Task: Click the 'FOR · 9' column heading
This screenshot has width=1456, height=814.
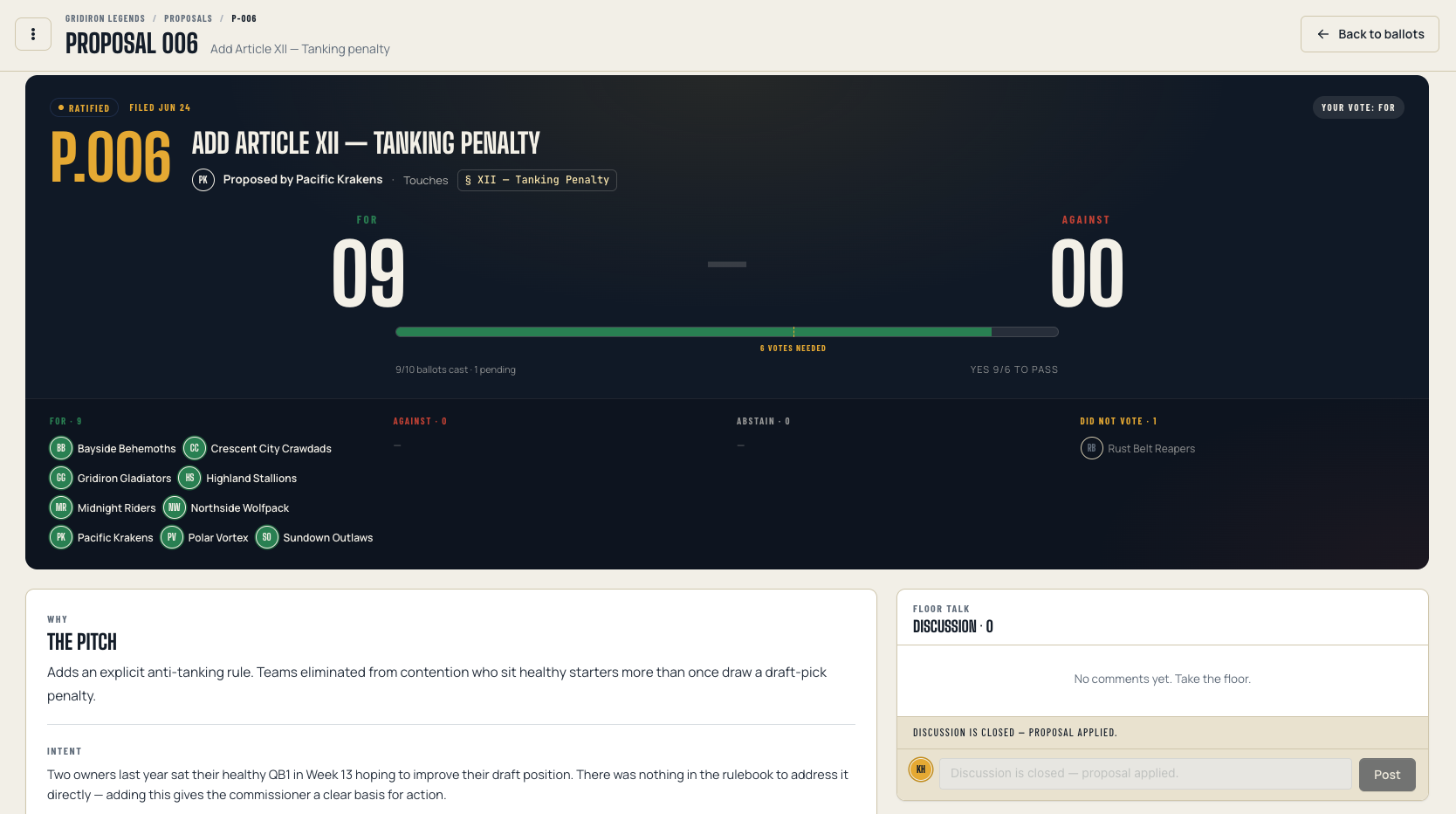Action: click(65, 421)
